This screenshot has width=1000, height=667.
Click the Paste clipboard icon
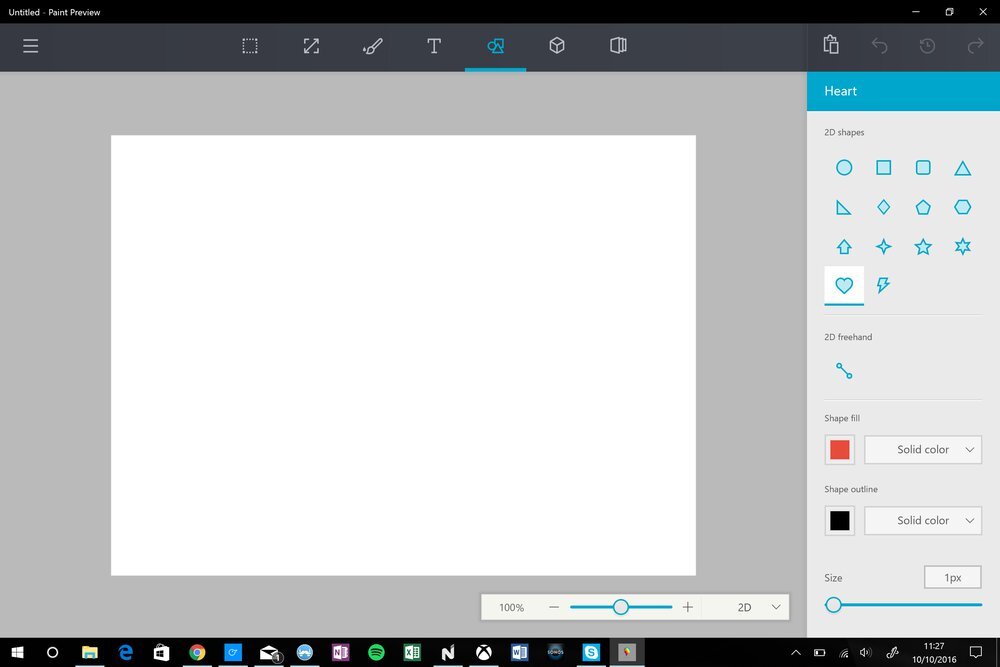831,46
